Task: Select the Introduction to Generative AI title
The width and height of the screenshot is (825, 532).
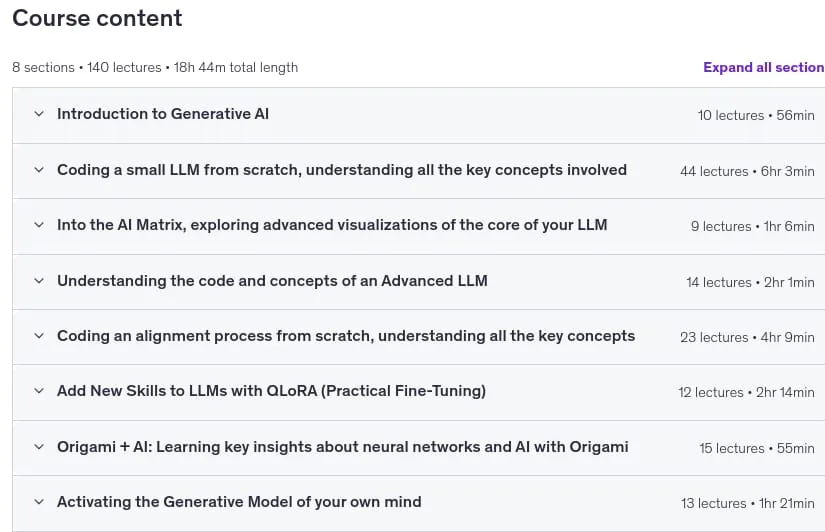Action: point(163,114)
